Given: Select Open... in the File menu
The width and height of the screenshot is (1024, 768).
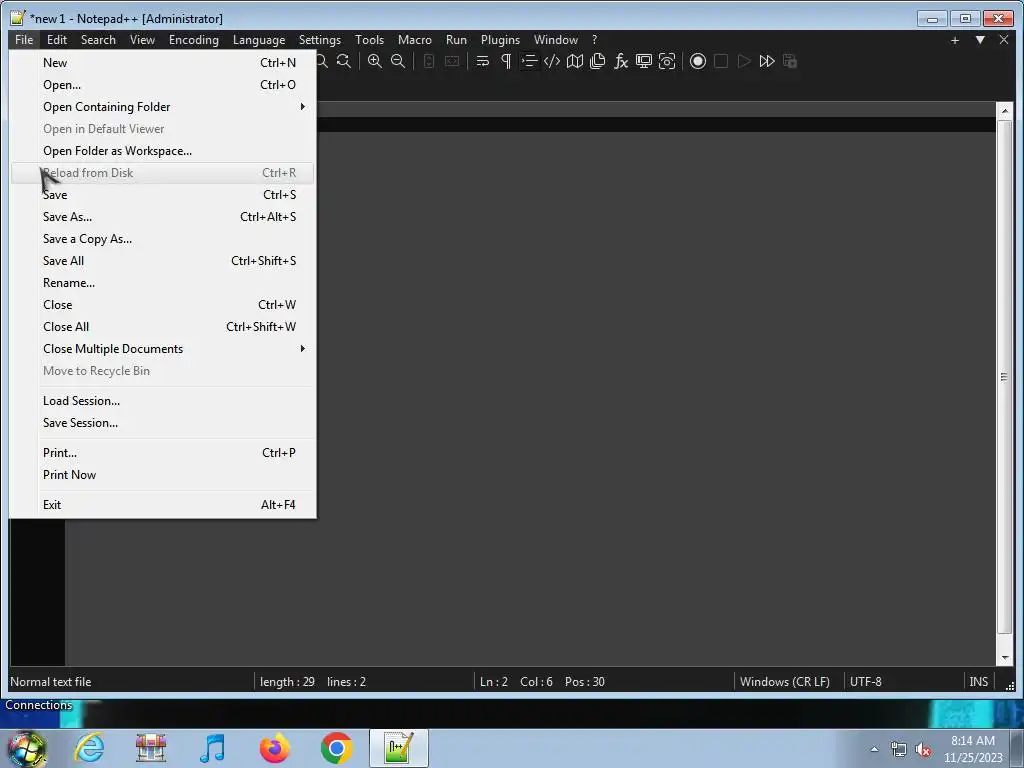Looking at the screenshot, I should point(163,85).
